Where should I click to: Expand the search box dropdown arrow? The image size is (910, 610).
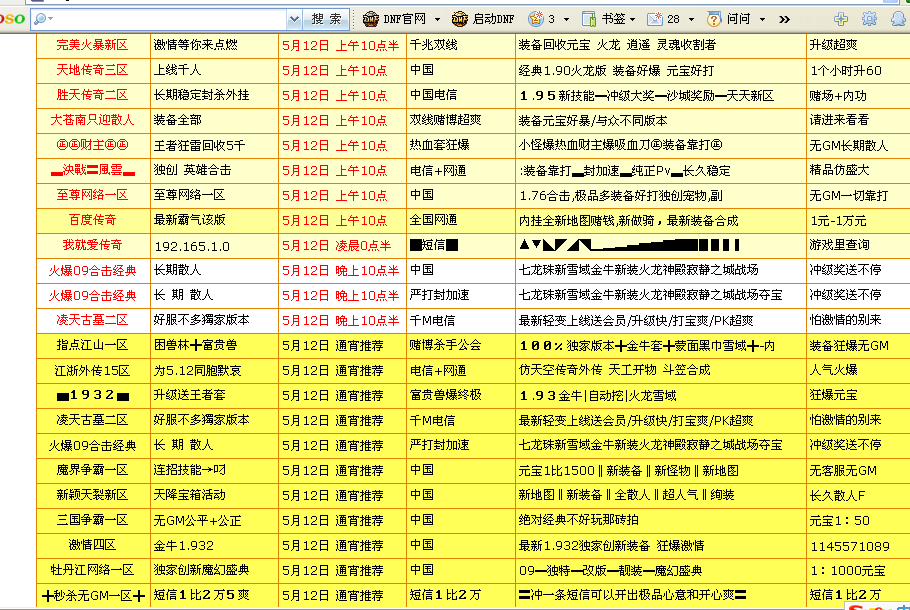pos(294,19)
